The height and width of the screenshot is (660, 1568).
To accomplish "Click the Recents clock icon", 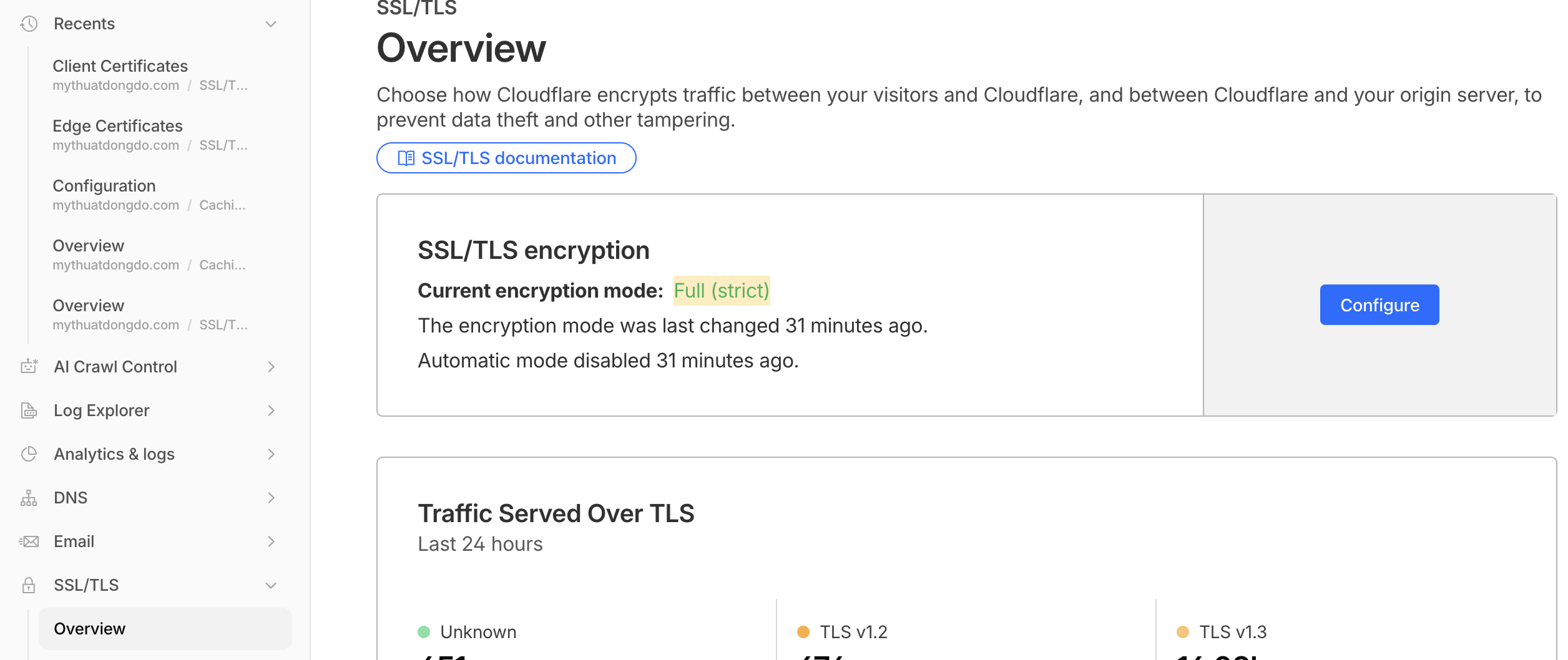I will pyautogui.click(x=29, y=24).
